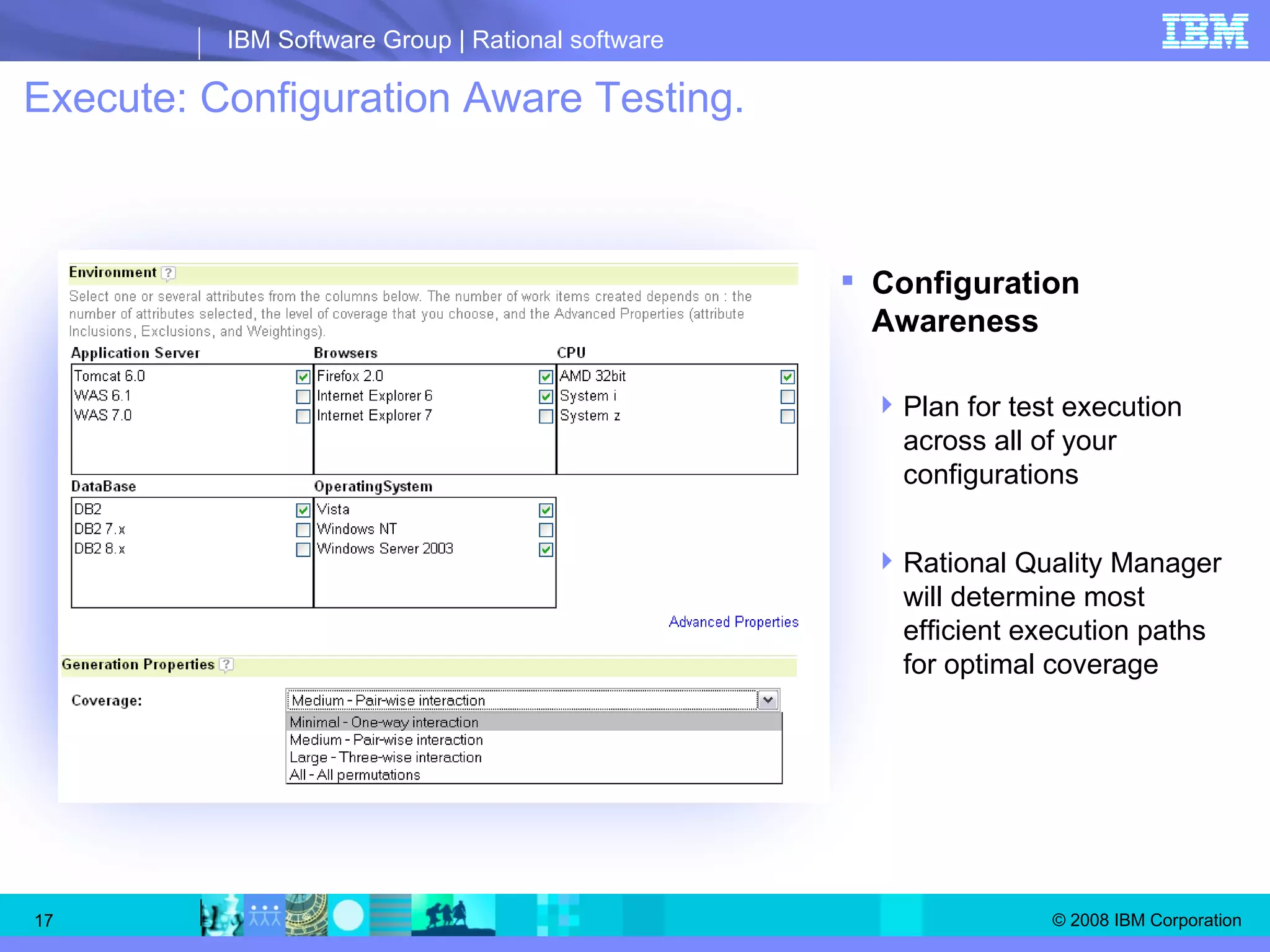Image resolution: width=1270 pixels, height=952 pixels.
Task: Check the WAS 7.0 checkbox
Action: pos(303,416)
